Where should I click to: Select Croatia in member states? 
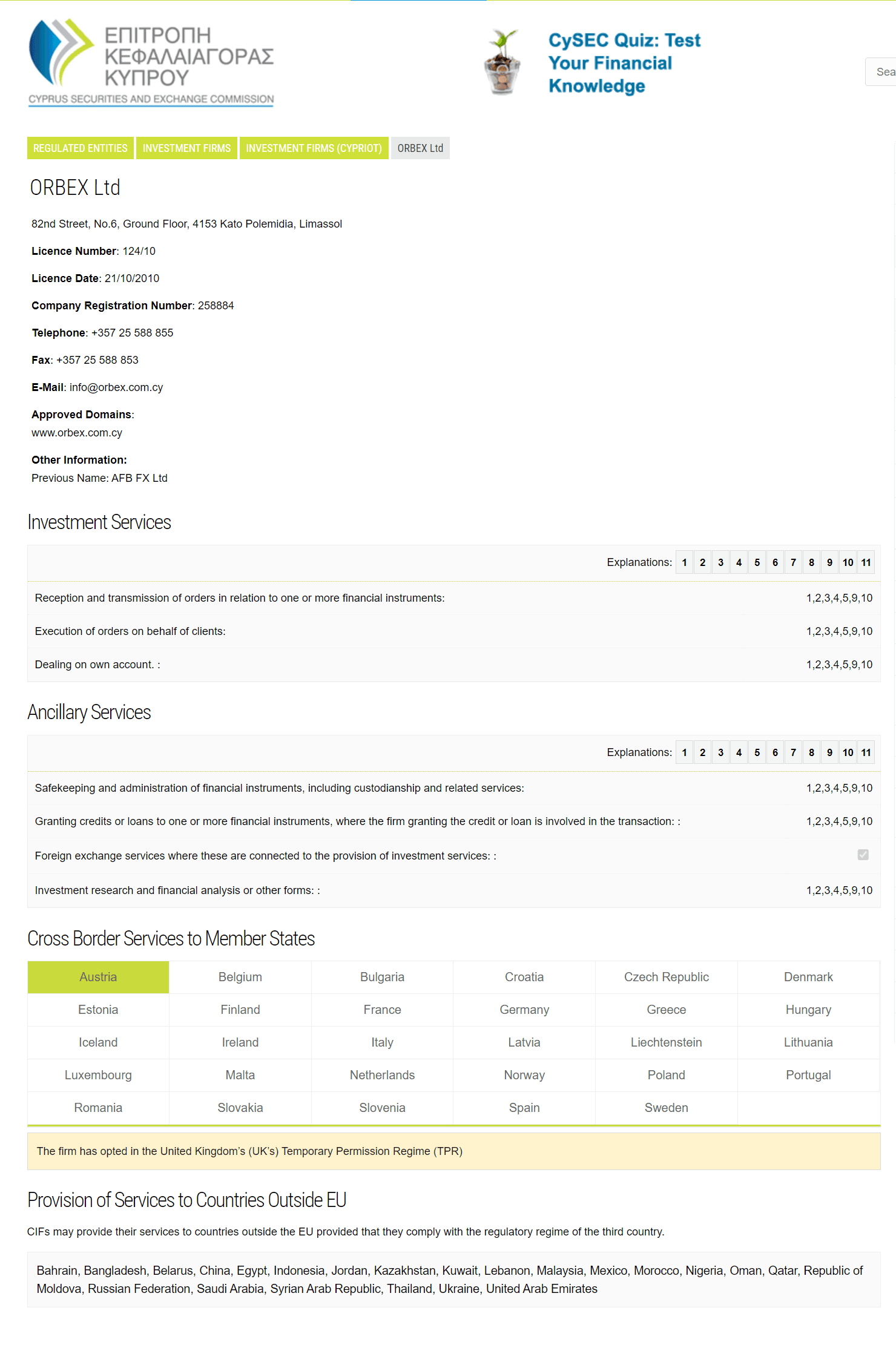click(524, 977)
